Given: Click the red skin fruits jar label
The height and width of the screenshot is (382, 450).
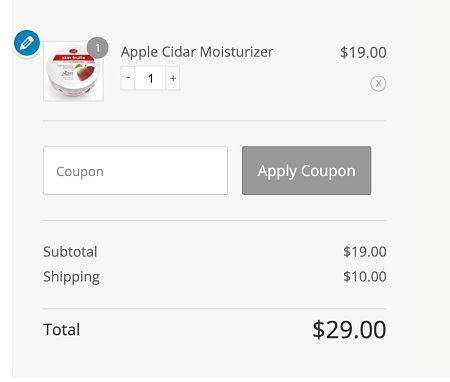Looking at the screenshot, I should tap(73, 57).
